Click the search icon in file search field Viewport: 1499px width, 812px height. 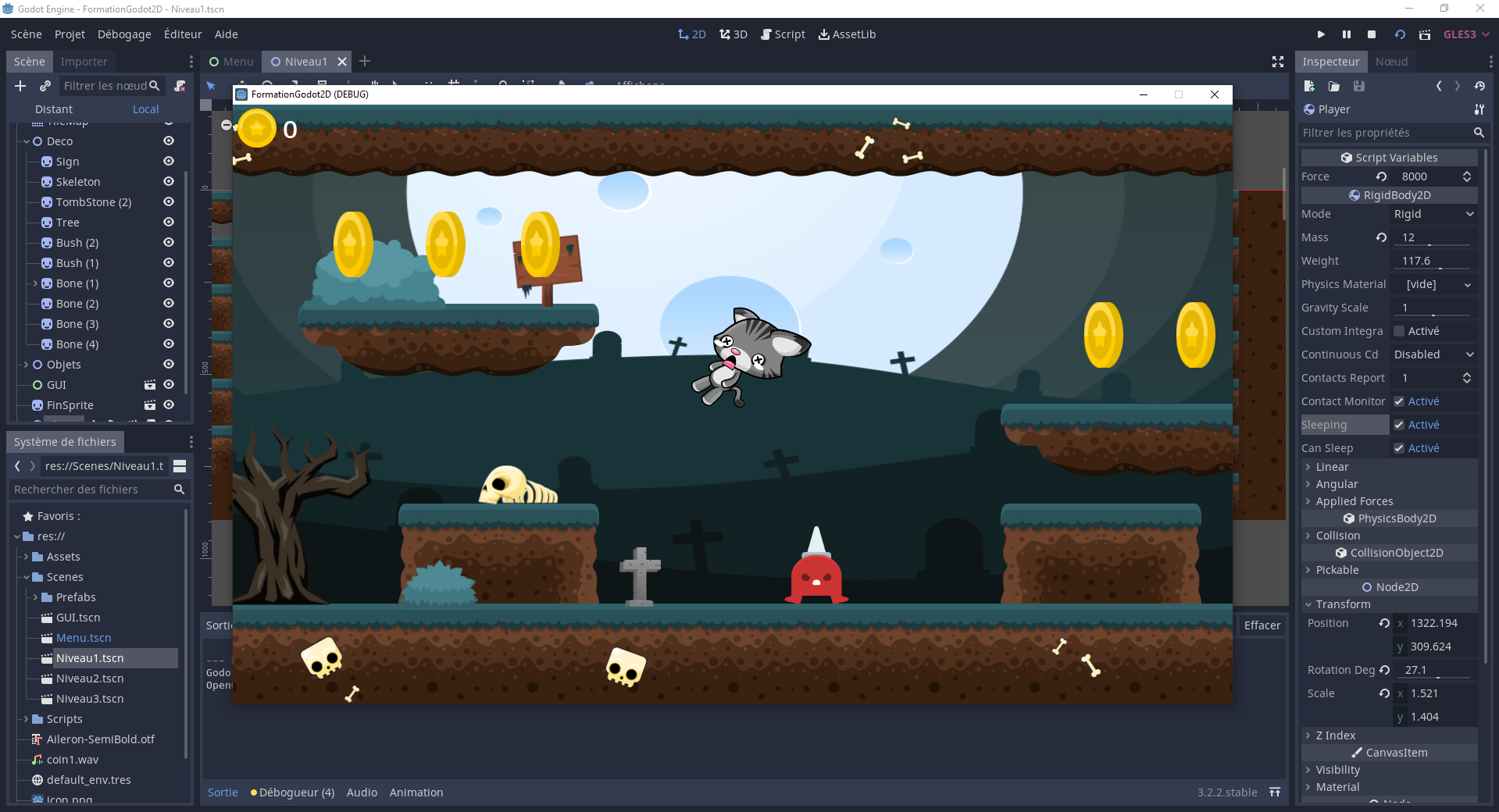[x=179, y=490]
